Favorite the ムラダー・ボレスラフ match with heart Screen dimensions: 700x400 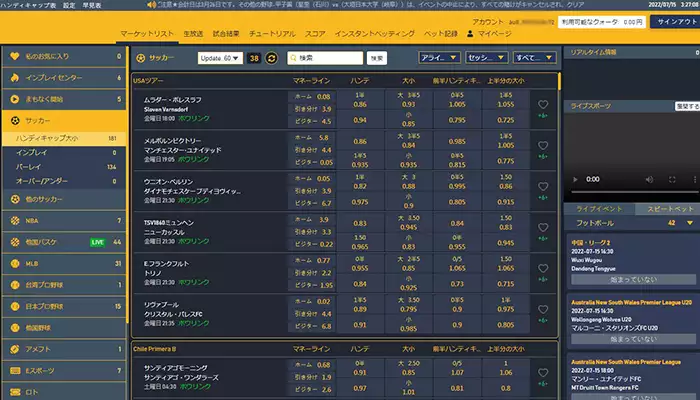[543, 104]
